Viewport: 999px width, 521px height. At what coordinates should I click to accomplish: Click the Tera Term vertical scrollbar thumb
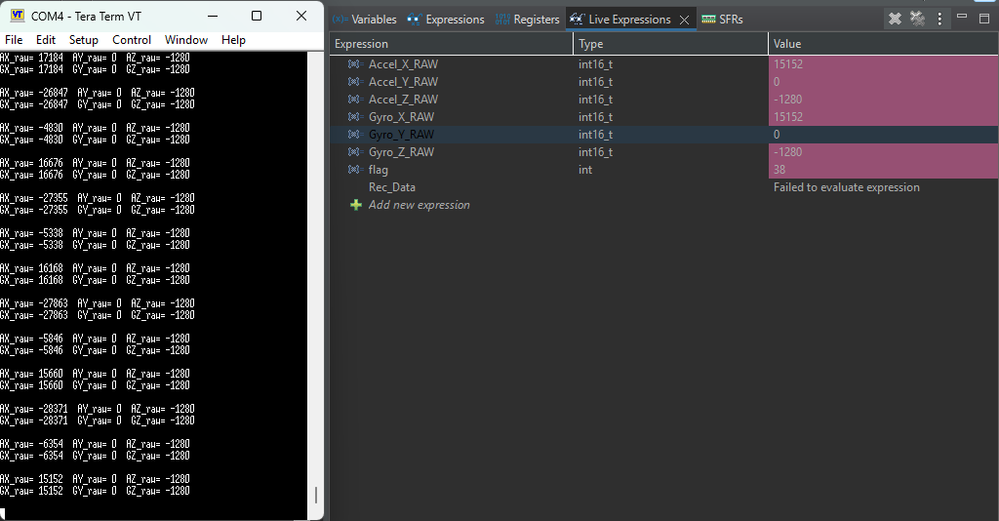click(x=316, y=496)
